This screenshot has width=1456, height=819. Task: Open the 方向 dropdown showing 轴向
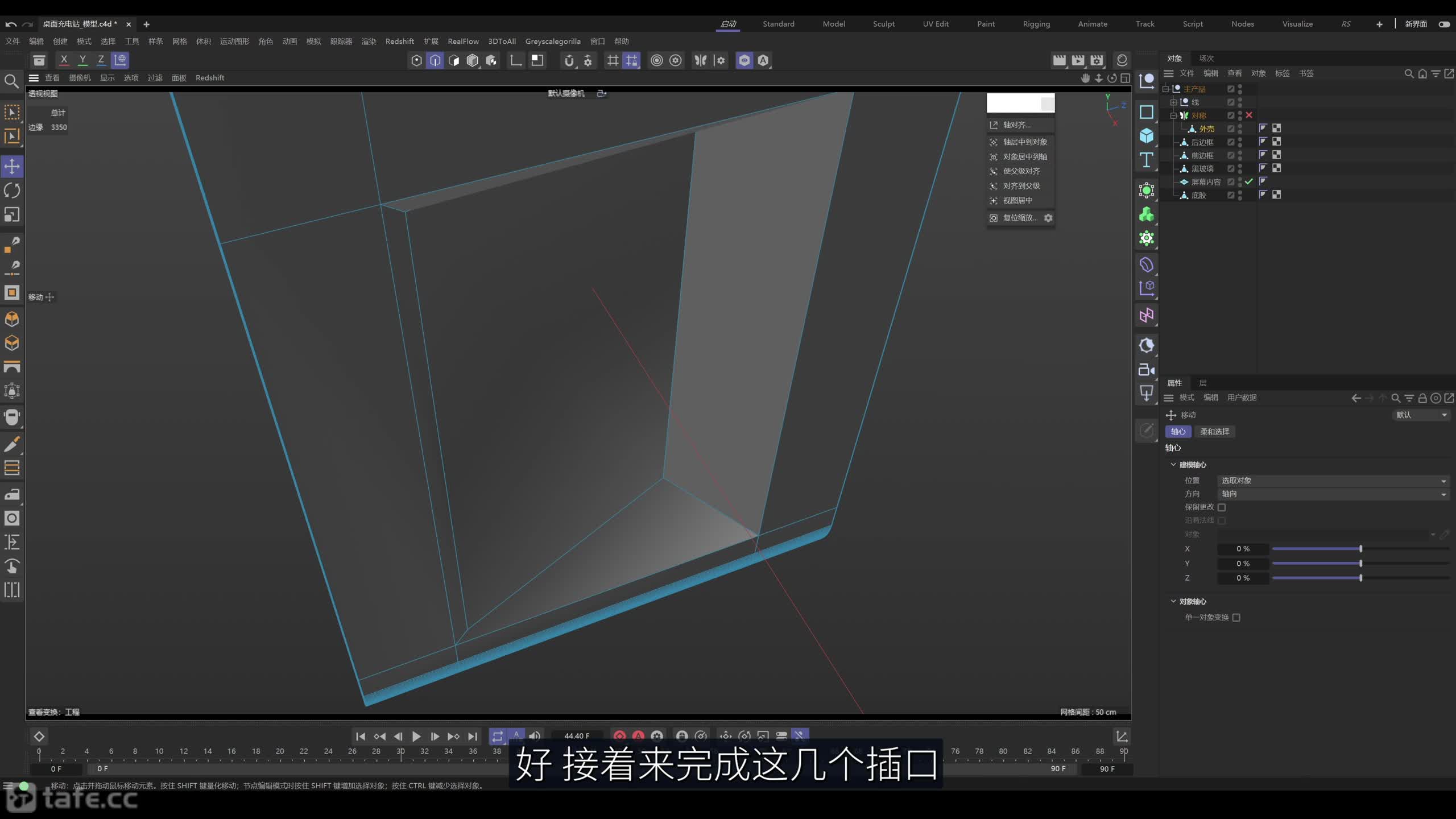coord(1333,494)
